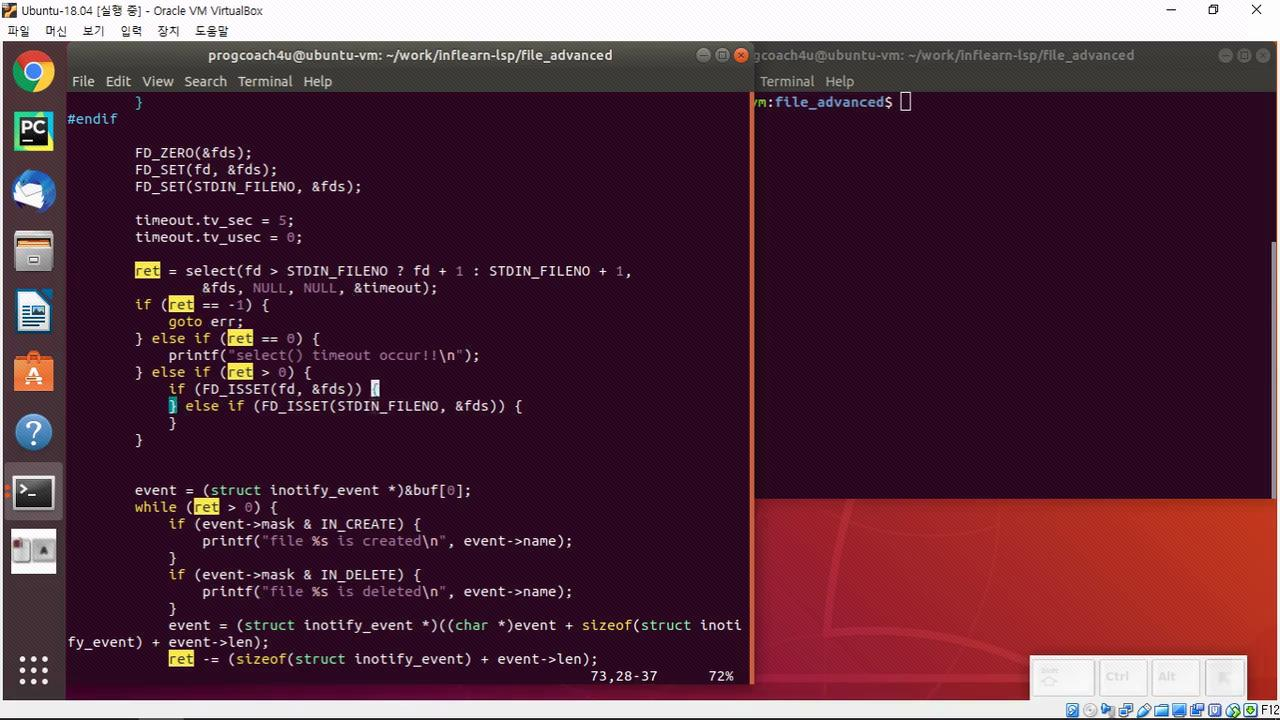Screen dimensions: 1280x720
Task: Open Terminal menu in right terminal window
Action: pyautogui.click(x=787, y=81)
